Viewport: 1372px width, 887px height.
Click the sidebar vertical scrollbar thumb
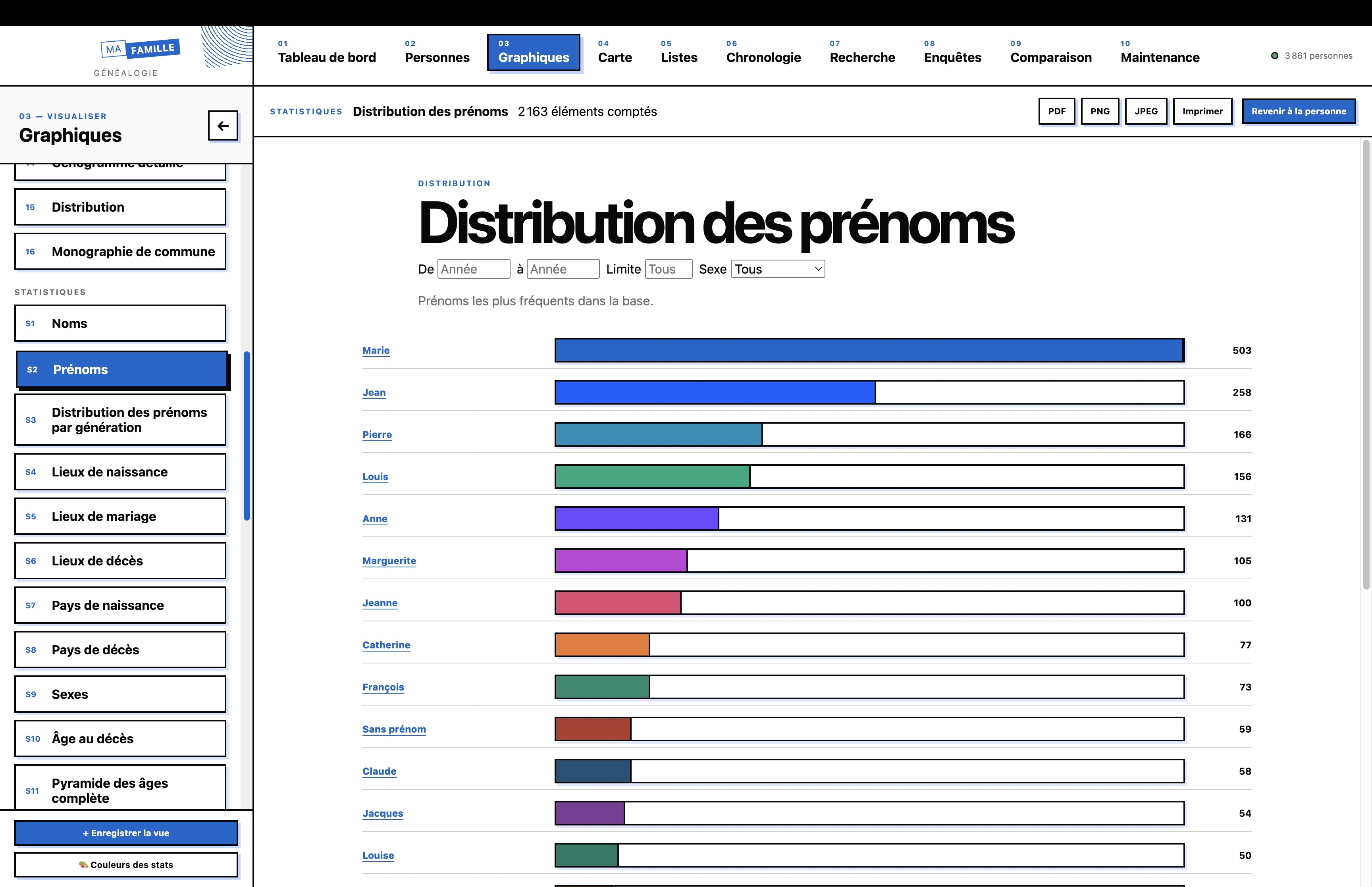tap(247, 436)
